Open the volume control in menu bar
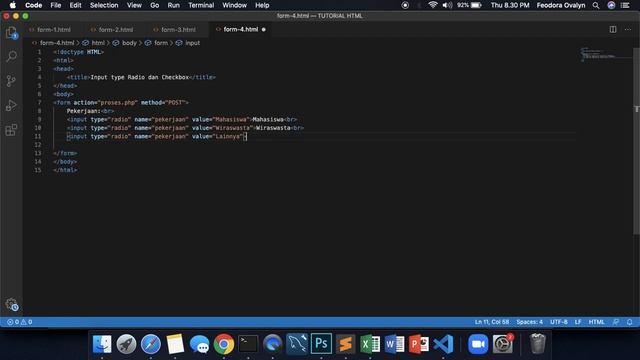This screenshot has width=640, height=360. pyautogui.click(x=447, y=5)
